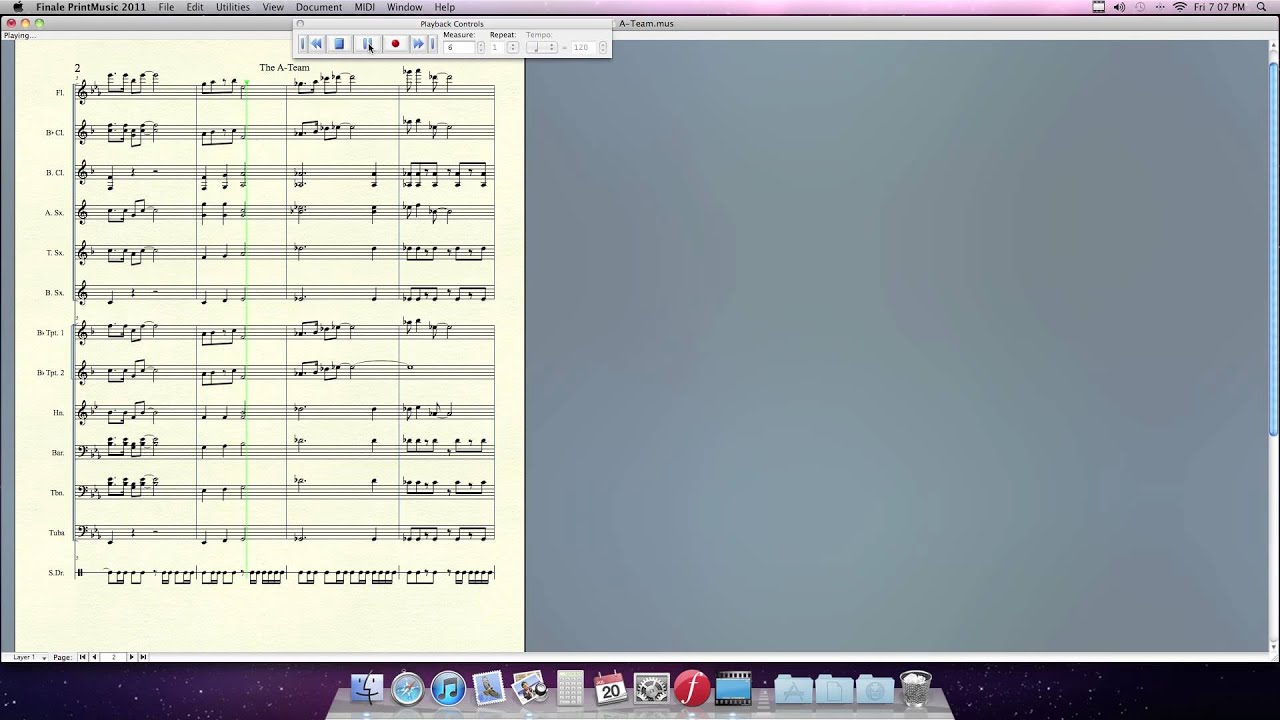The image size is (1280, 720).
Task: Open Calculator from the Dock
Action: coord(570,688)
